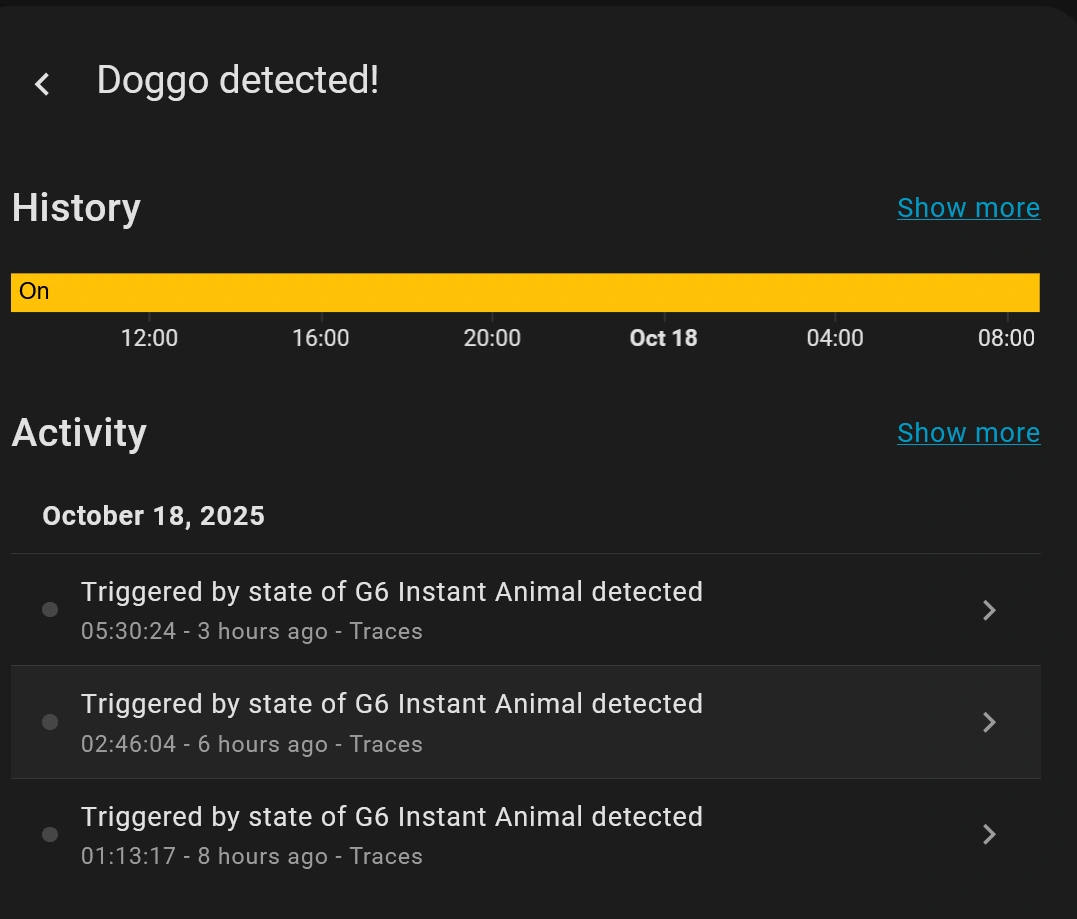Expand the 02:46:04 entry with its chevron
The image size is (1077, 919).
(989, 722)
